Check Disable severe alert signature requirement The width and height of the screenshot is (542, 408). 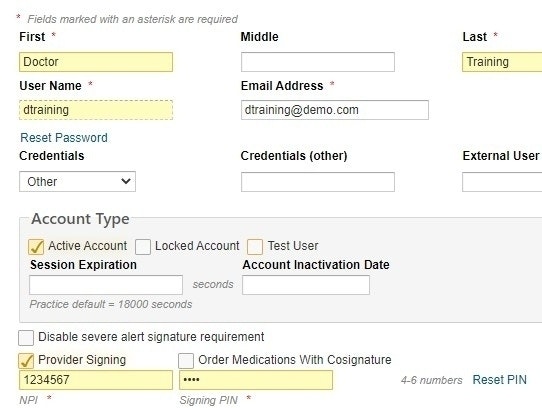click(26, 338)
